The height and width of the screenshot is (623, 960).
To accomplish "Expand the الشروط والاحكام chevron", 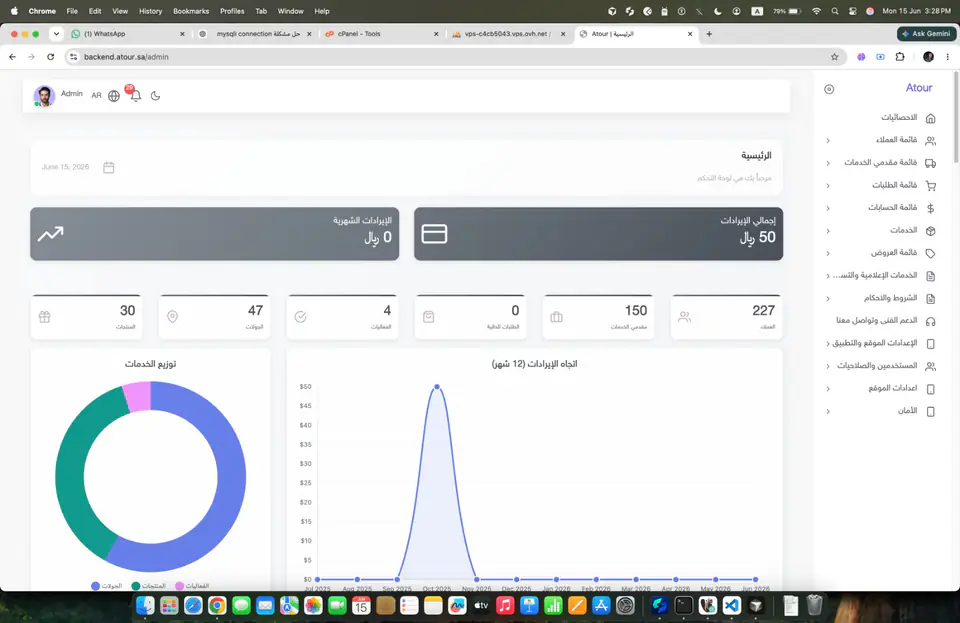I will [828, 299].
